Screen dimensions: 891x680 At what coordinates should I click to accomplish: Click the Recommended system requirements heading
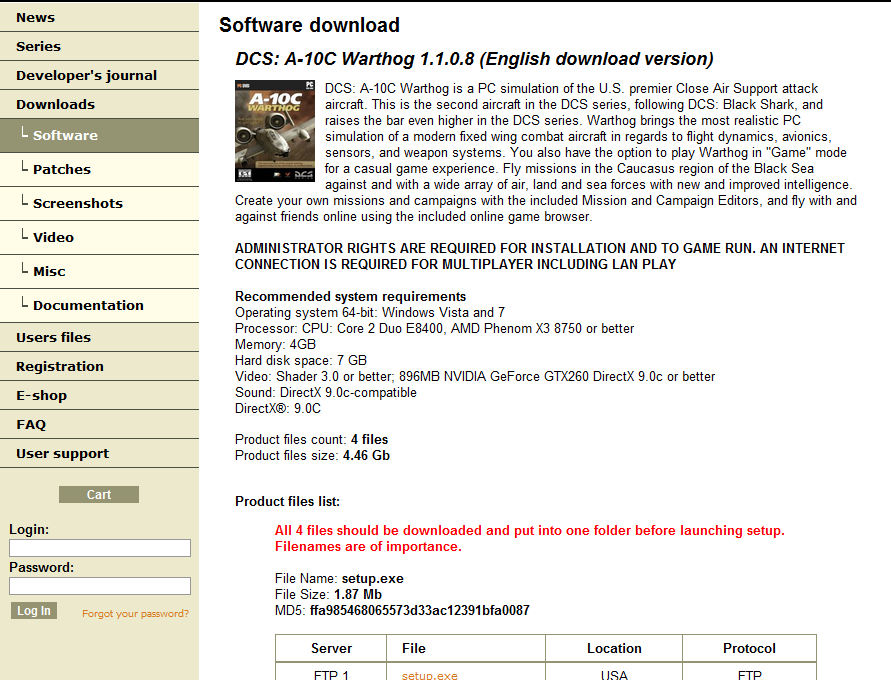(351, 297)
